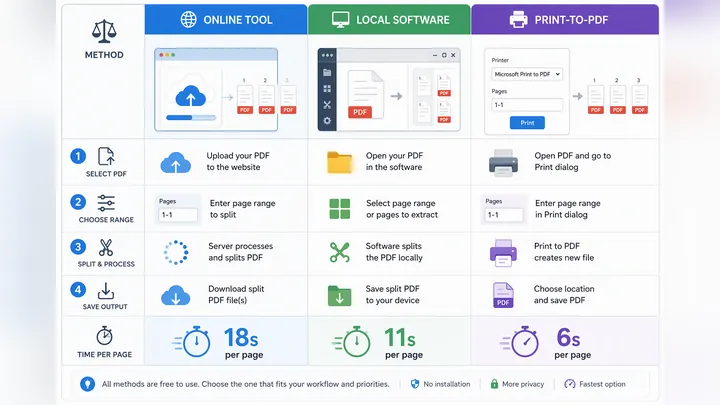The width and height of the screenshot is (720, 405).
Task: Click the blue stopwatch beside 18s
Action: pos(197,342)
